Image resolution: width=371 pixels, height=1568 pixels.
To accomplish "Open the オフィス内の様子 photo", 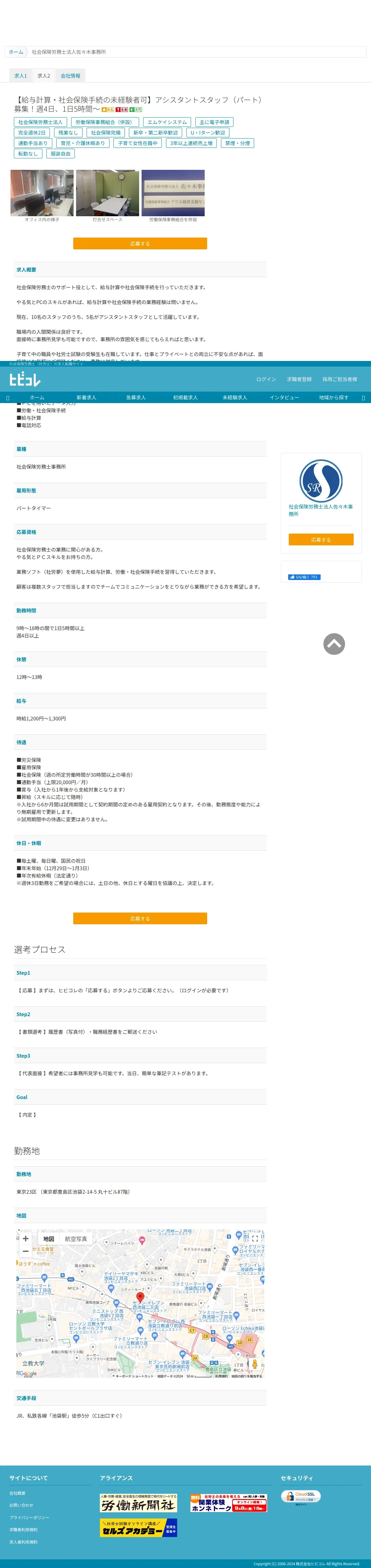I will pos(42,193).
